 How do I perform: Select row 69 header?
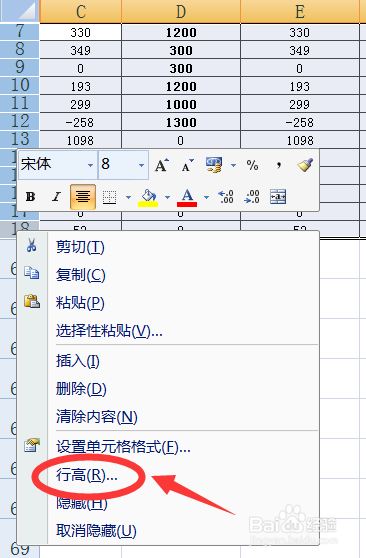(19, 550)
